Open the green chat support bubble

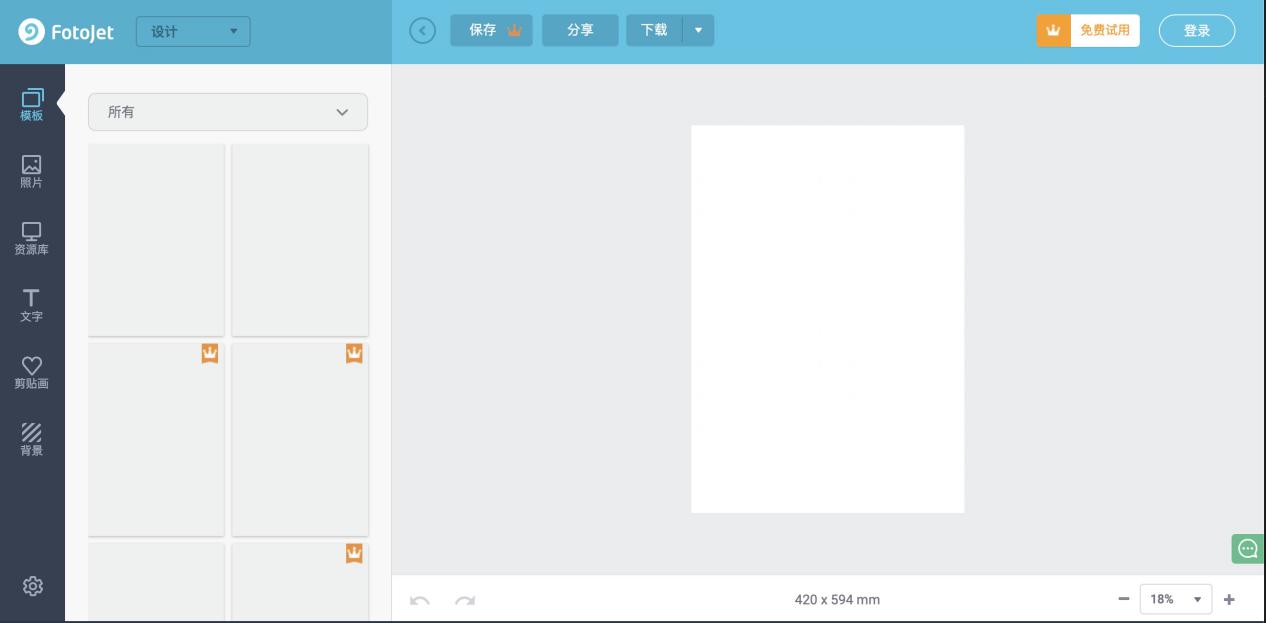(1248, 548)
